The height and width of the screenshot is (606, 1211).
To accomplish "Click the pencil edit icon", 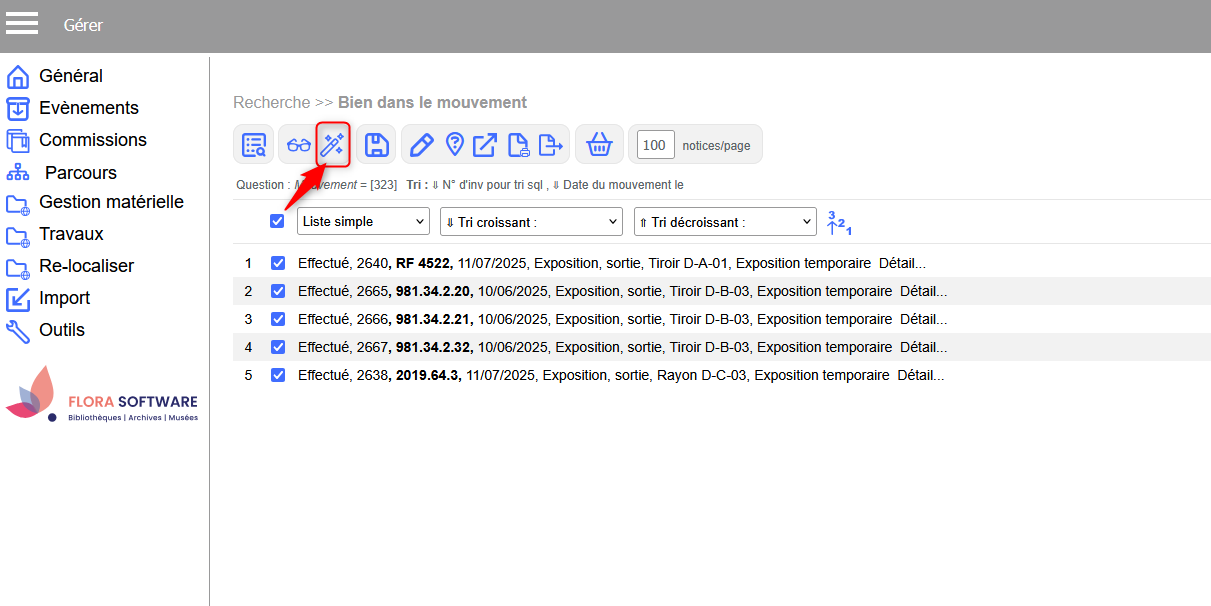I will click(421, 145).
